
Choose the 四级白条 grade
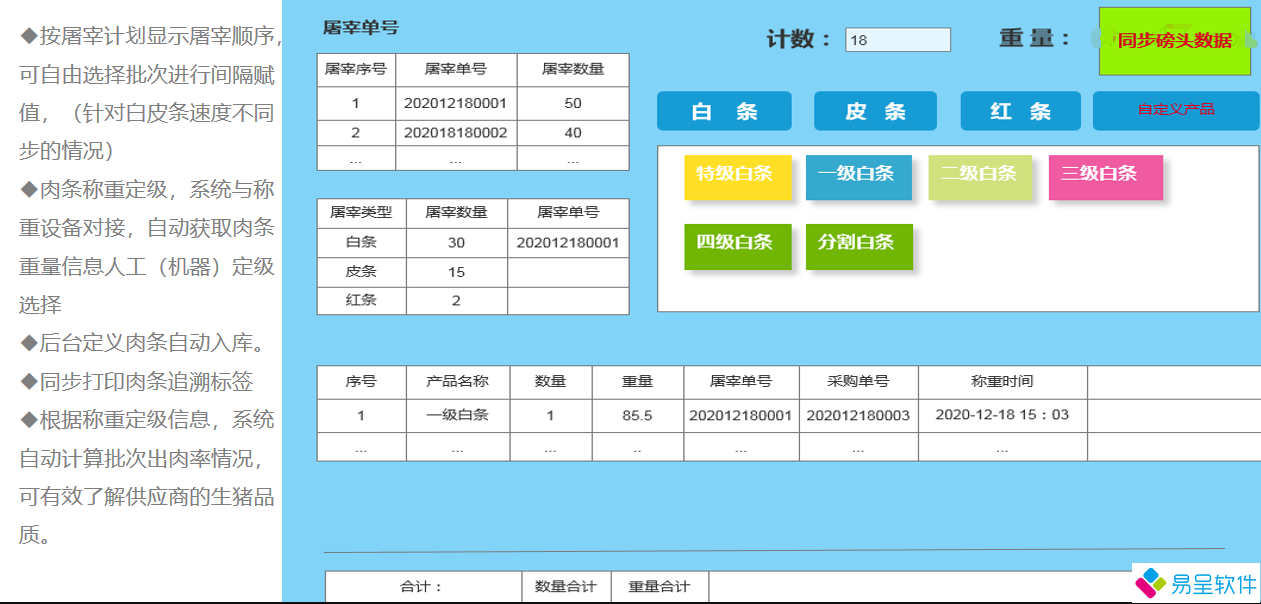tap(737, 243)
